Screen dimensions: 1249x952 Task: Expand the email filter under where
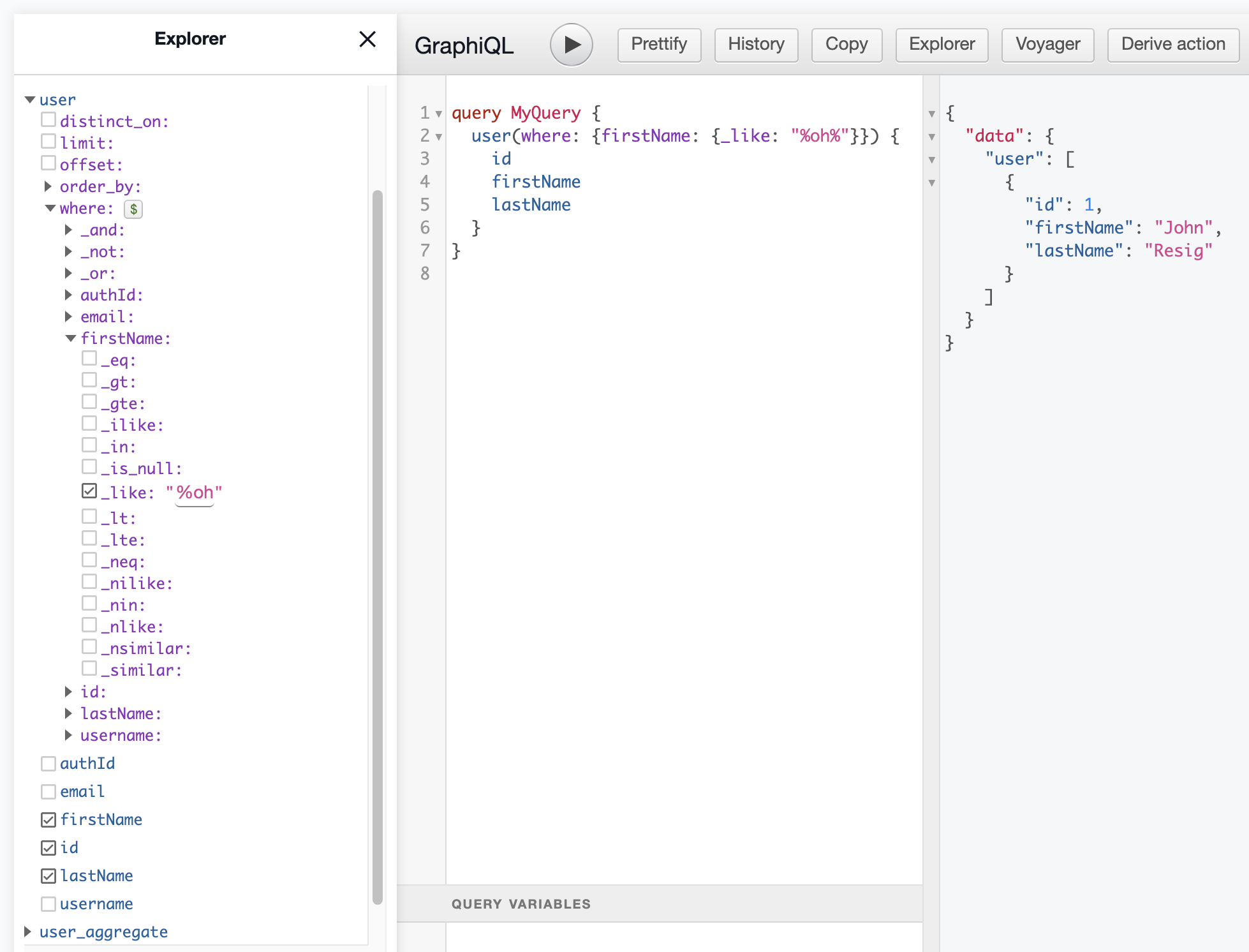68,316
